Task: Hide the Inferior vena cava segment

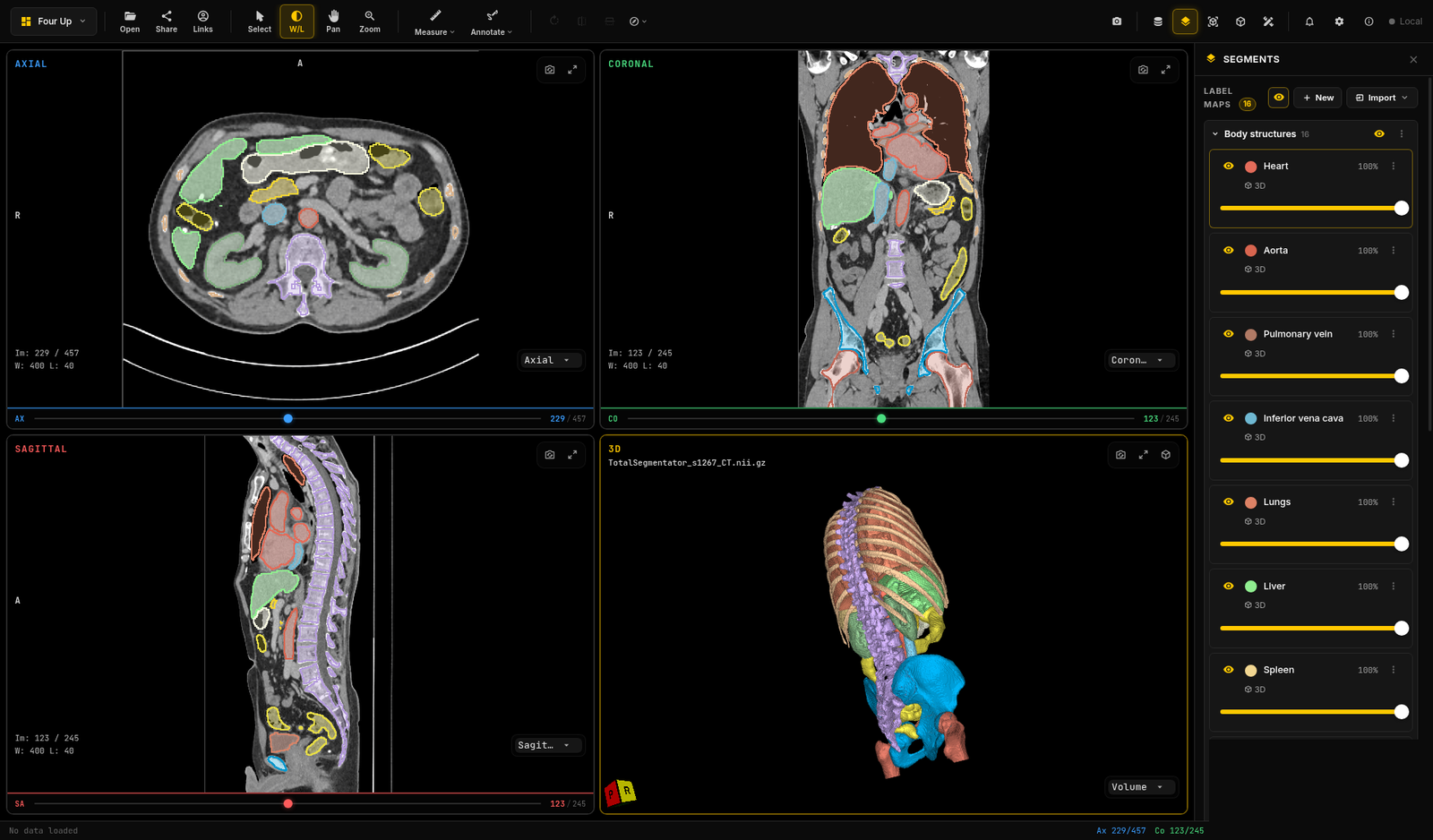Action: coord(1229,418)
